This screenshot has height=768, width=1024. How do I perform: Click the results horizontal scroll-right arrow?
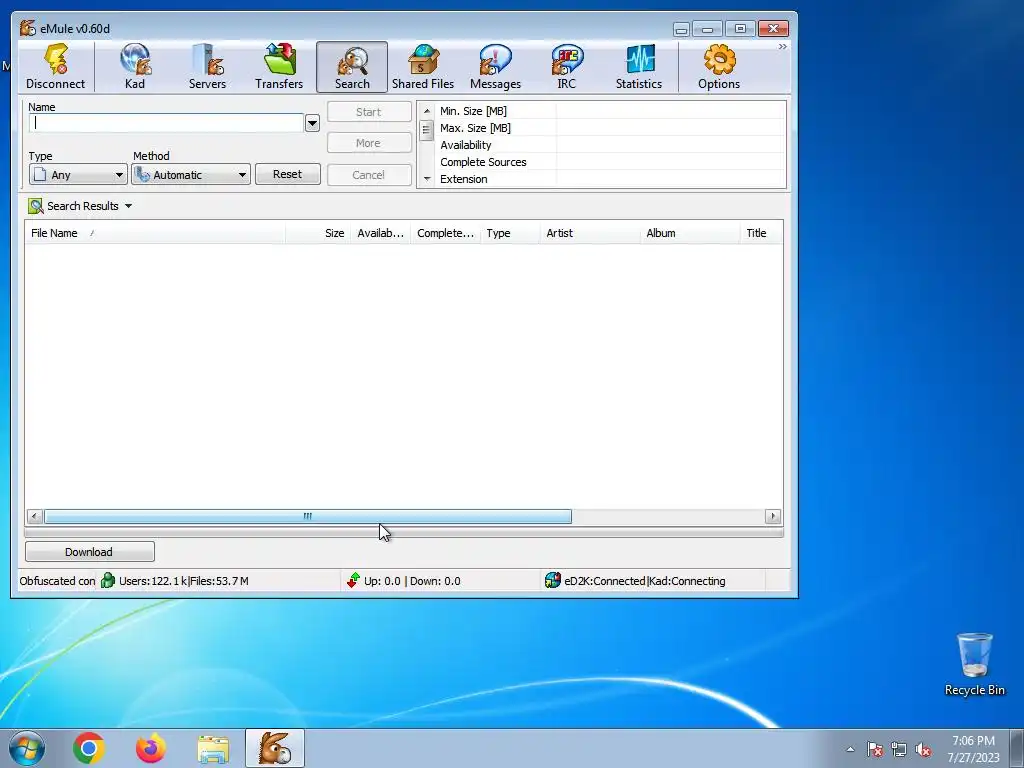click(x=773, y=517)
